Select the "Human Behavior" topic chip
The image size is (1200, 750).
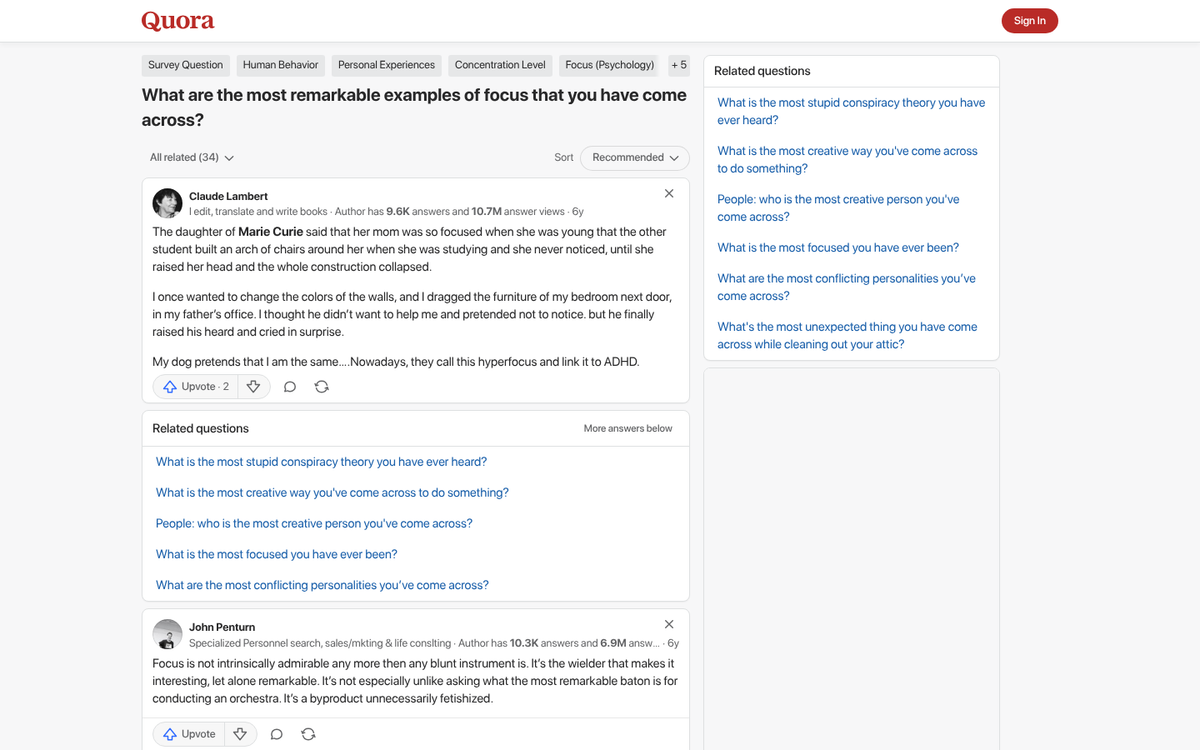click(x=280, y=64)
